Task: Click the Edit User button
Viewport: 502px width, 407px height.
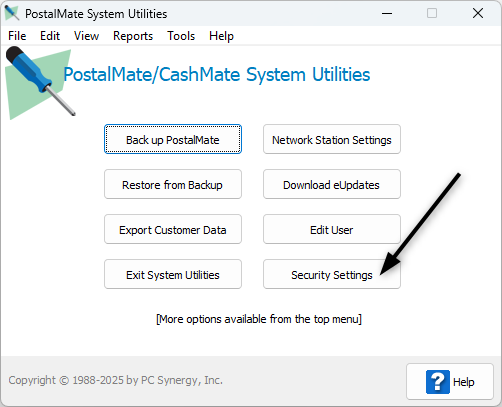Action: click(332, 229)
